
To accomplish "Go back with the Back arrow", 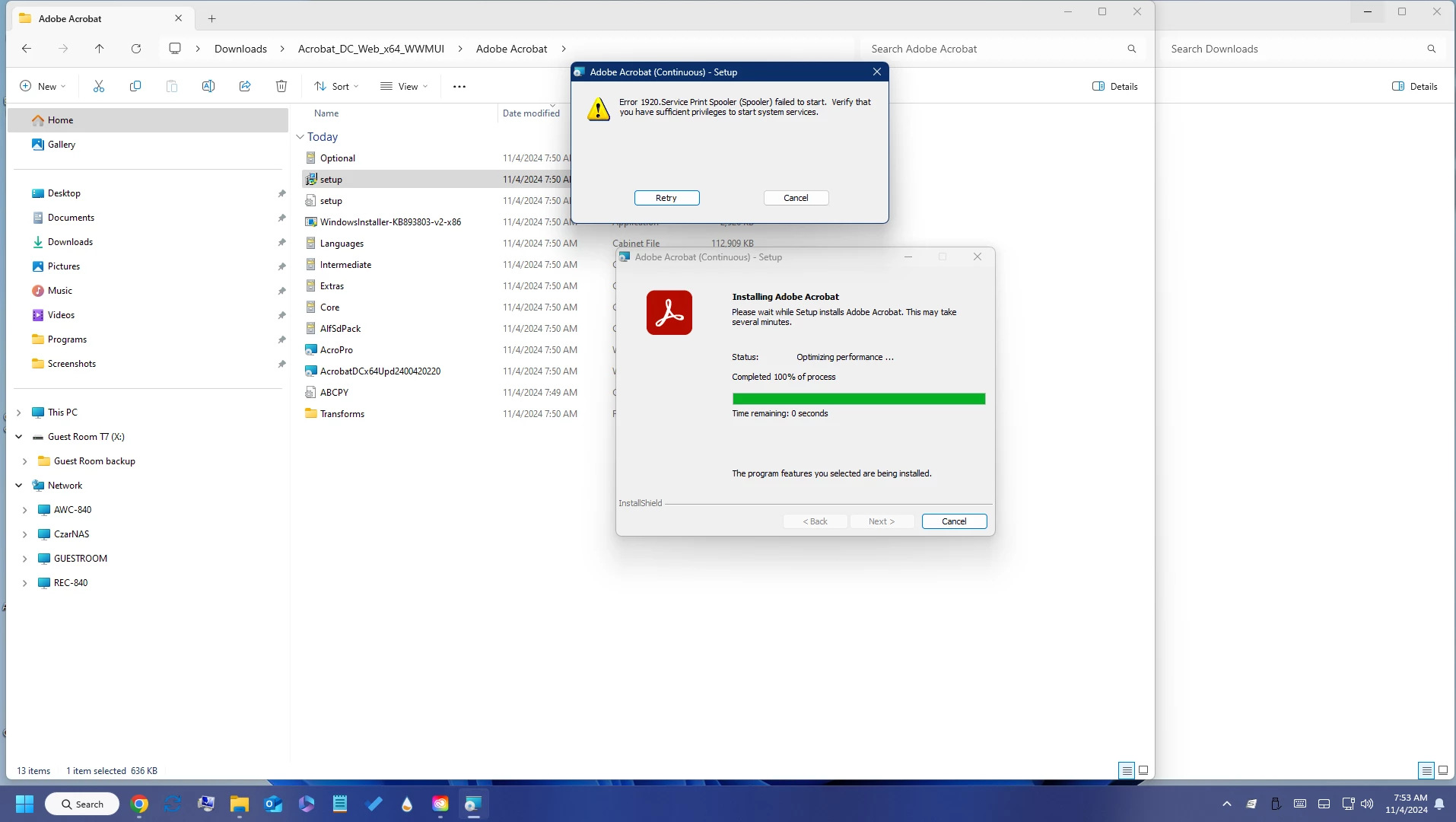I will pos(27,49).
